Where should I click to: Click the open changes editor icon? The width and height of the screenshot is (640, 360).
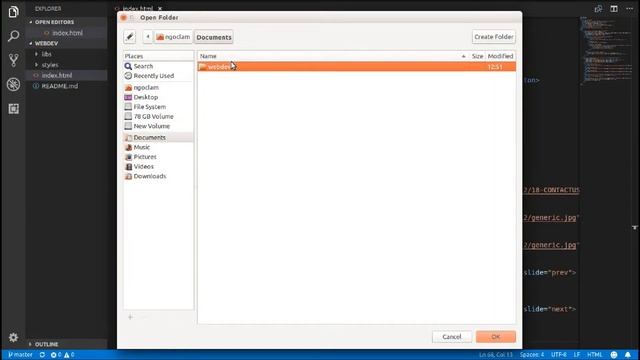598,9
